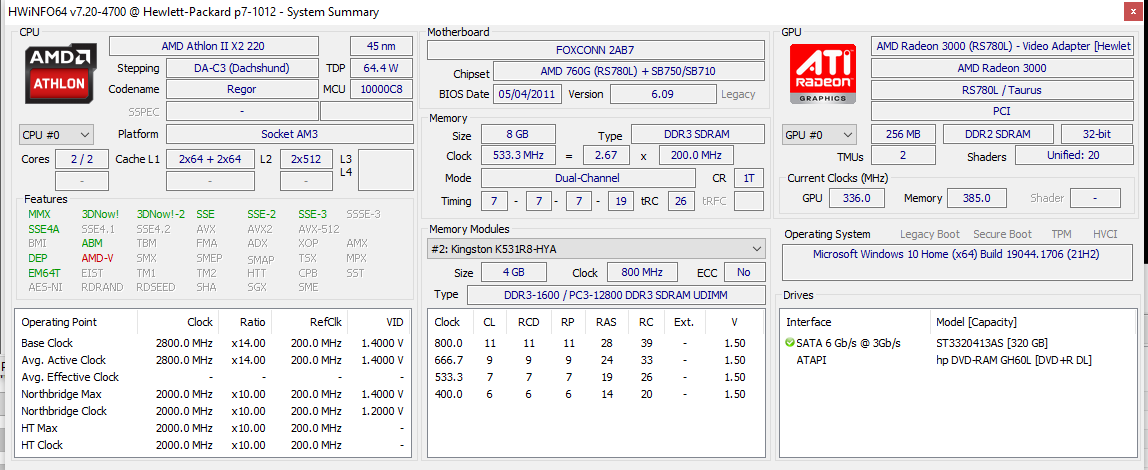This screenshot has width=1148, height=470.
Task: Click the Unified: 20 shaders field
Action: point(1074,156)
